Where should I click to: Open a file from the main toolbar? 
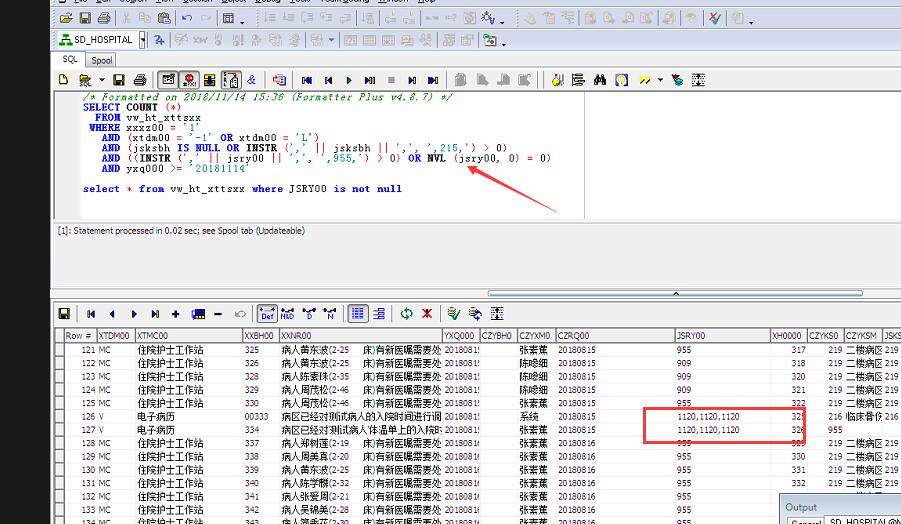coord(66,18)
